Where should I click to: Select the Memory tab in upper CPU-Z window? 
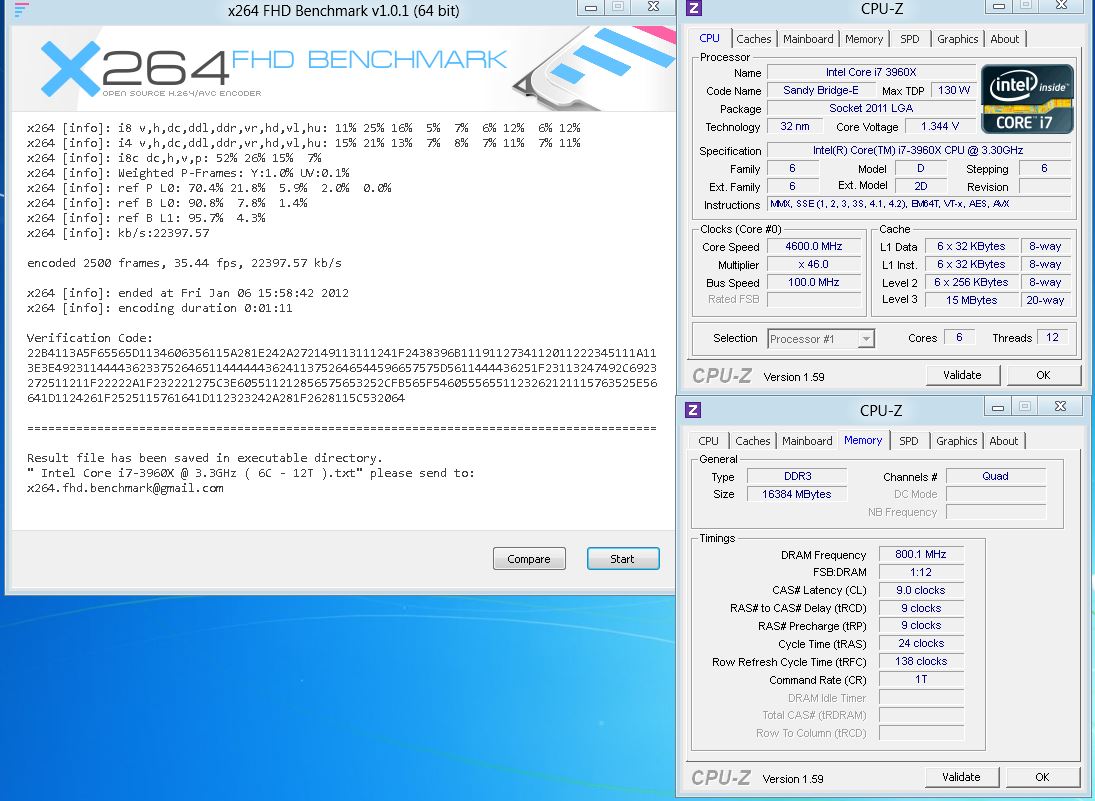pyautogui.click(x=863, y=39)
